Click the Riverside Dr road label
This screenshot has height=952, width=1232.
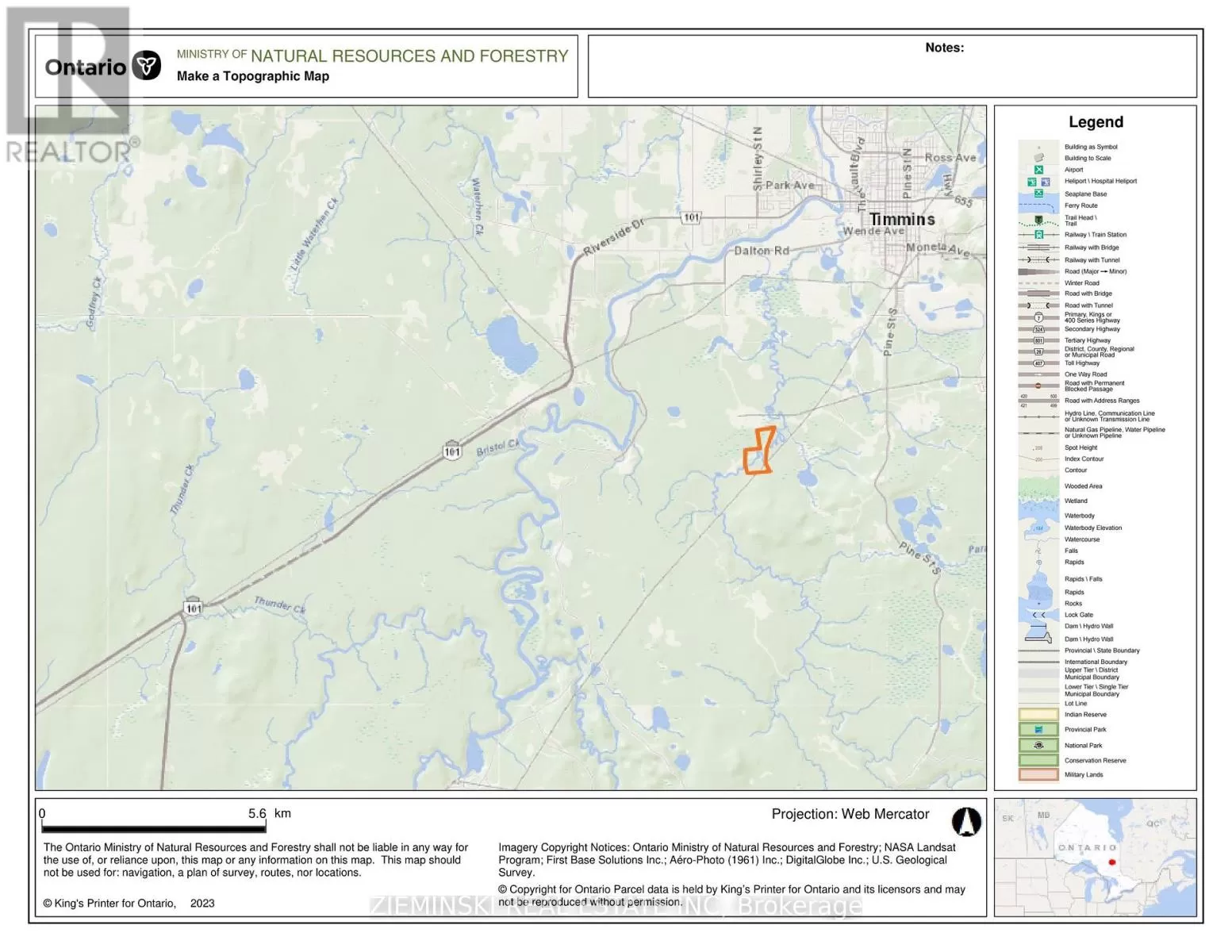click(614, 238)
